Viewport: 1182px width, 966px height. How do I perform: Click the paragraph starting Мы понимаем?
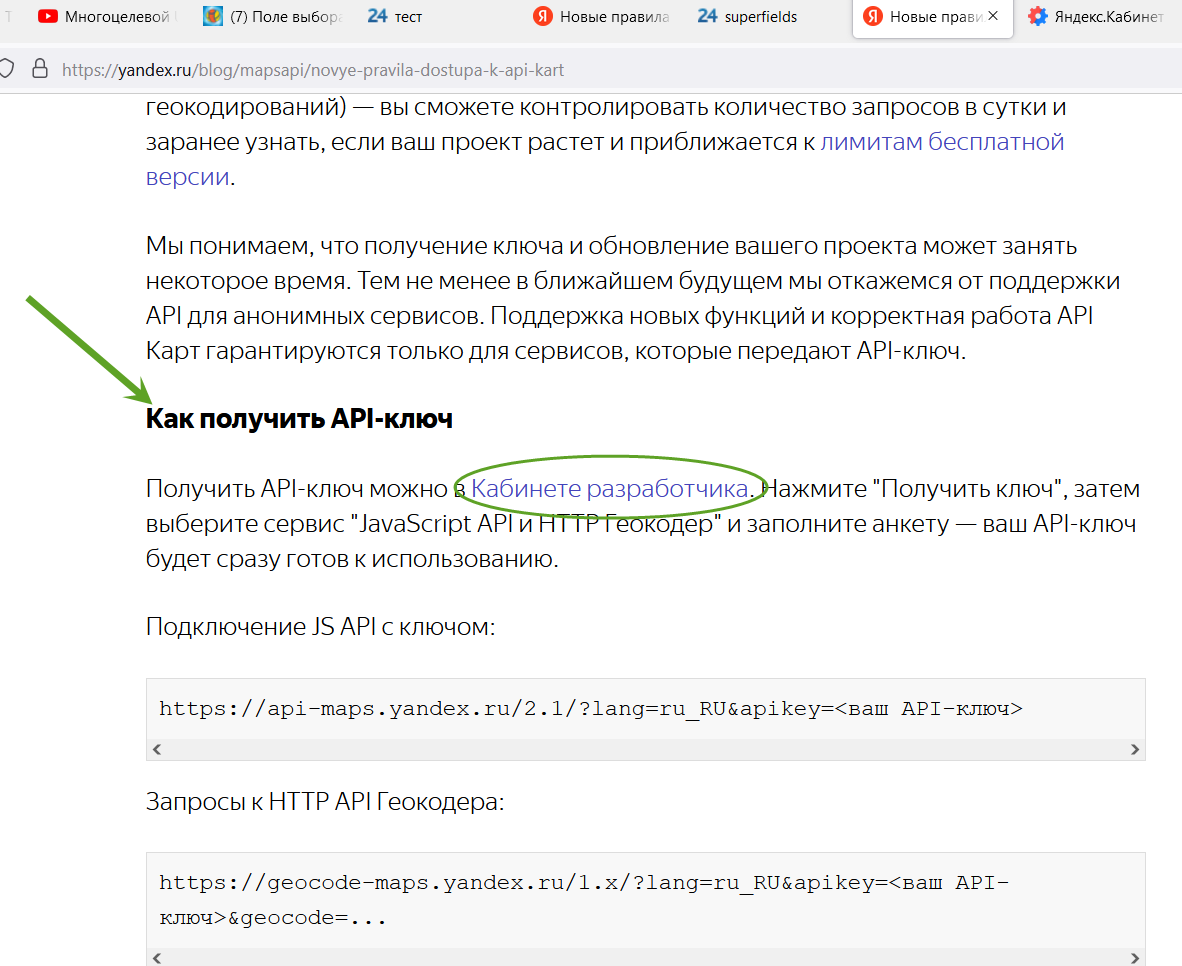tap(633, 298)
